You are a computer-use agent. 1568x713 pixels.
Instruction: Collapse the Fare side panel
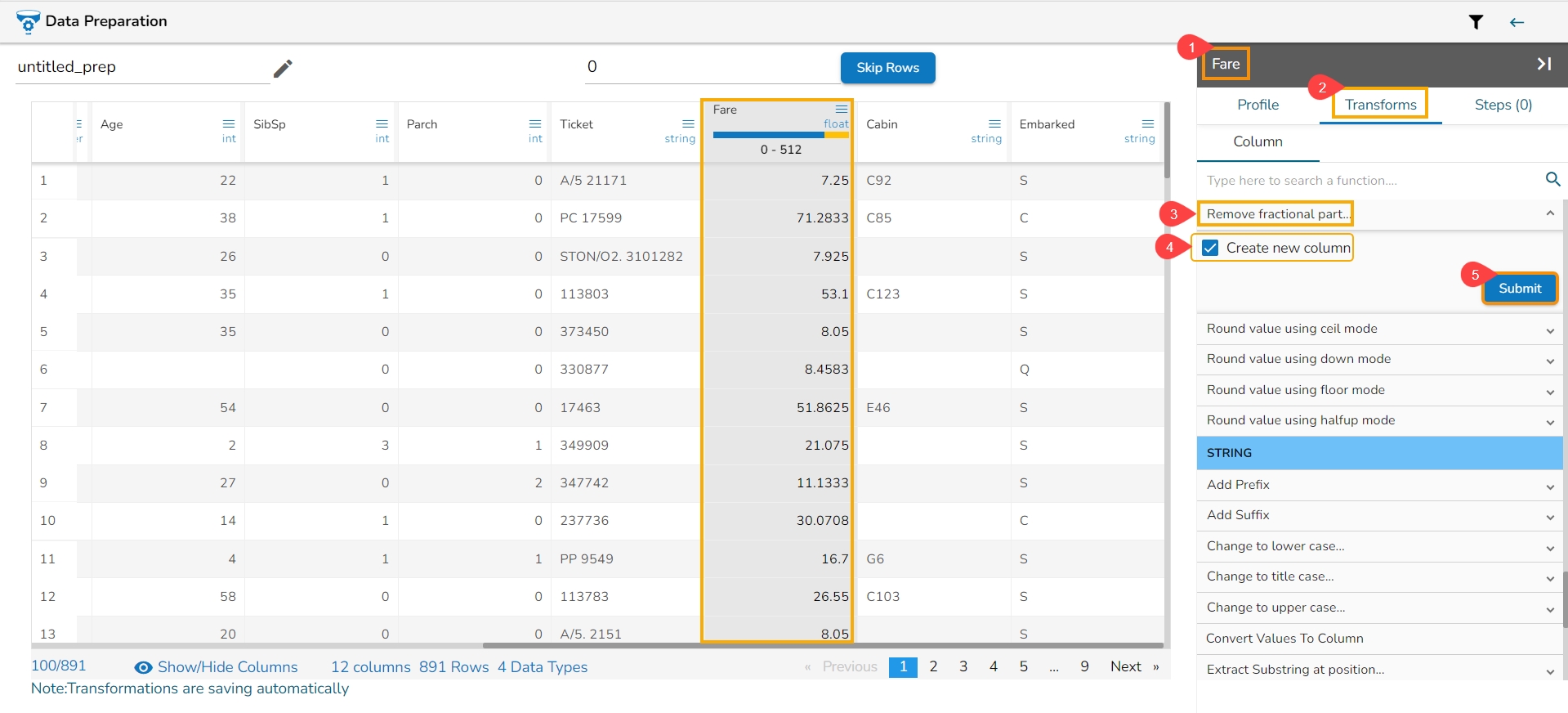[x=1543, y=64]
